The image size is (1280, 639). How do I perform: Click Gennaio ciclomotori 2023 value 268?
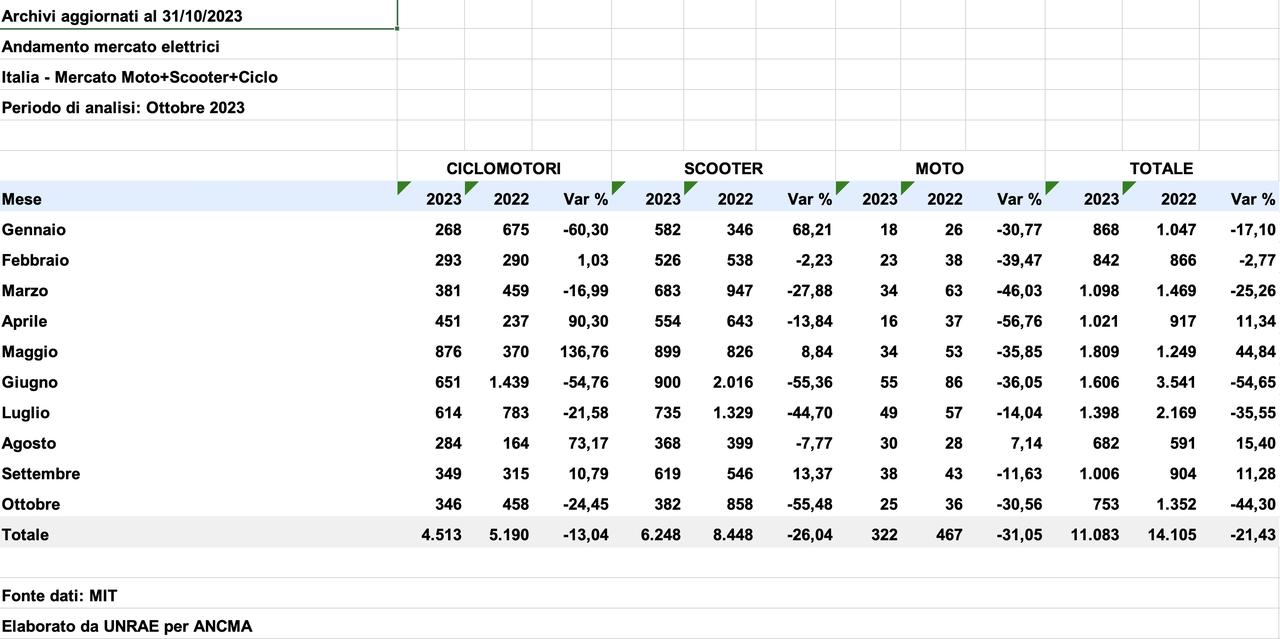point(448,229)
